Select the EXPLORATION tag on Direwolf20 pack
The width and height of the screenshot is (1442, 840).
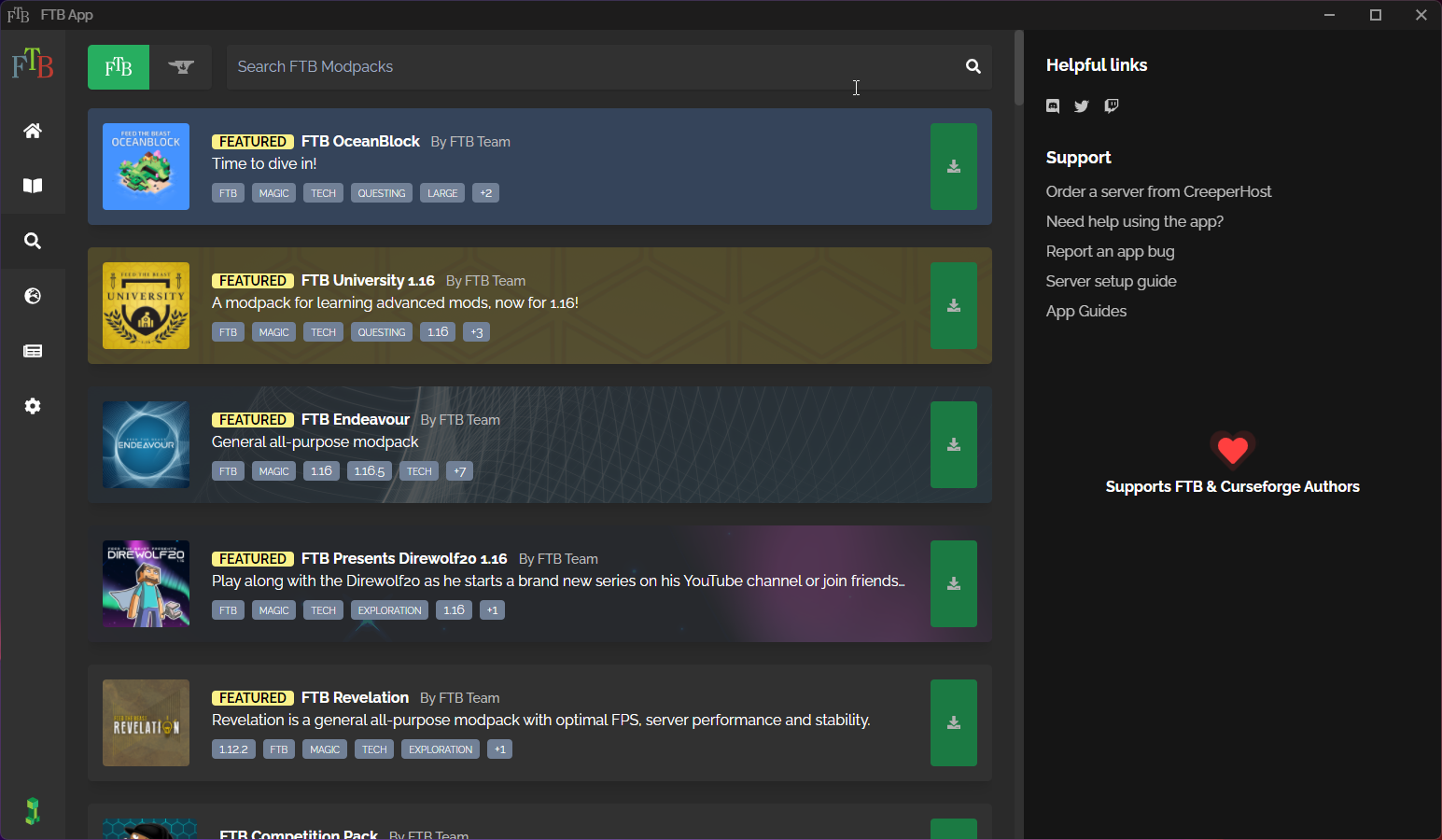click(x=389, y=610)
